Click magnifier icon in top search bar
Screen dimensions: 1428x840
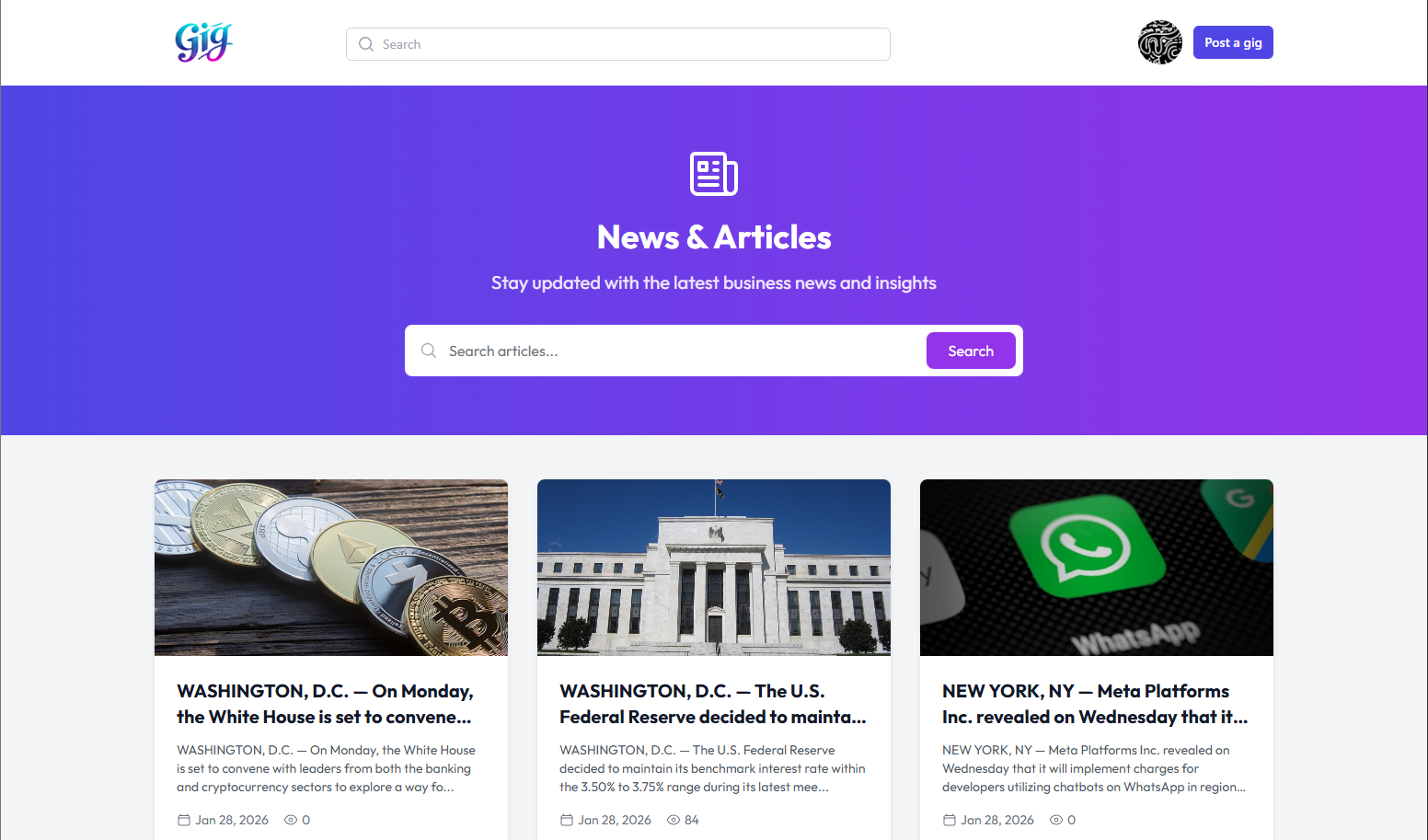coord(366,44)
